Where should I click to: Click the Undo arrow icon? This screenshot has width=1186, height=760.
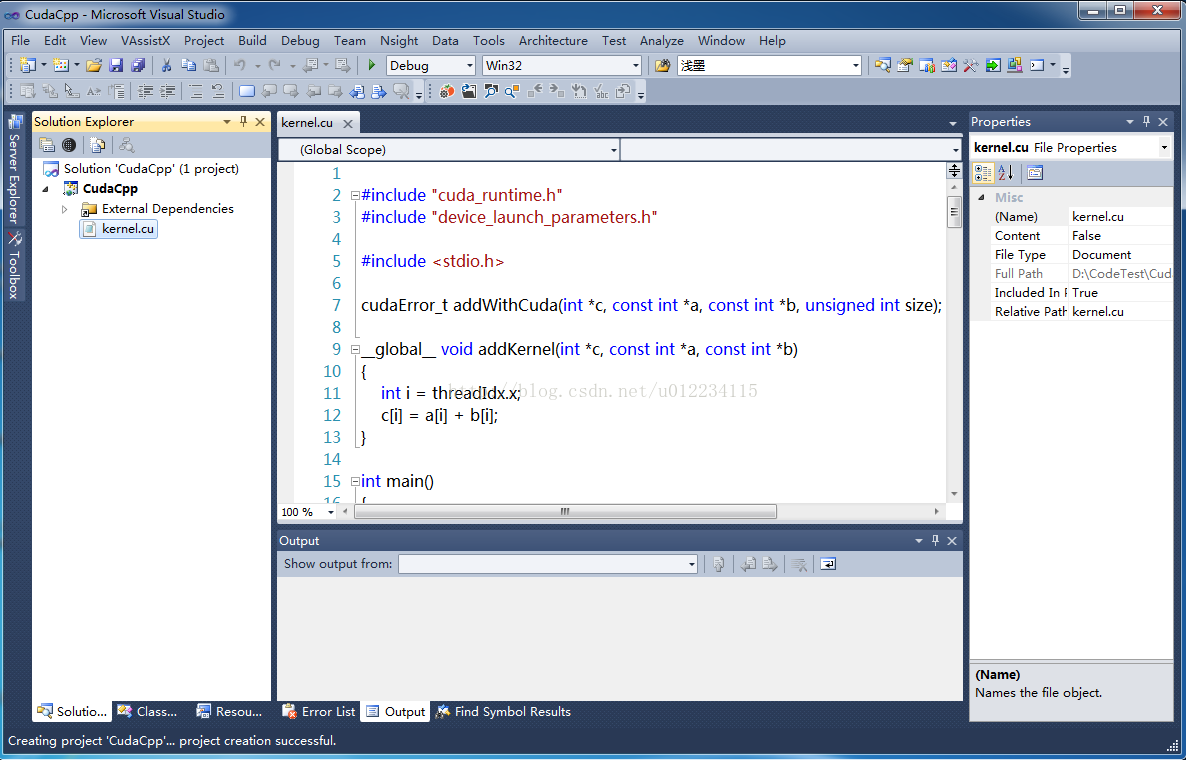click(240, 66)
